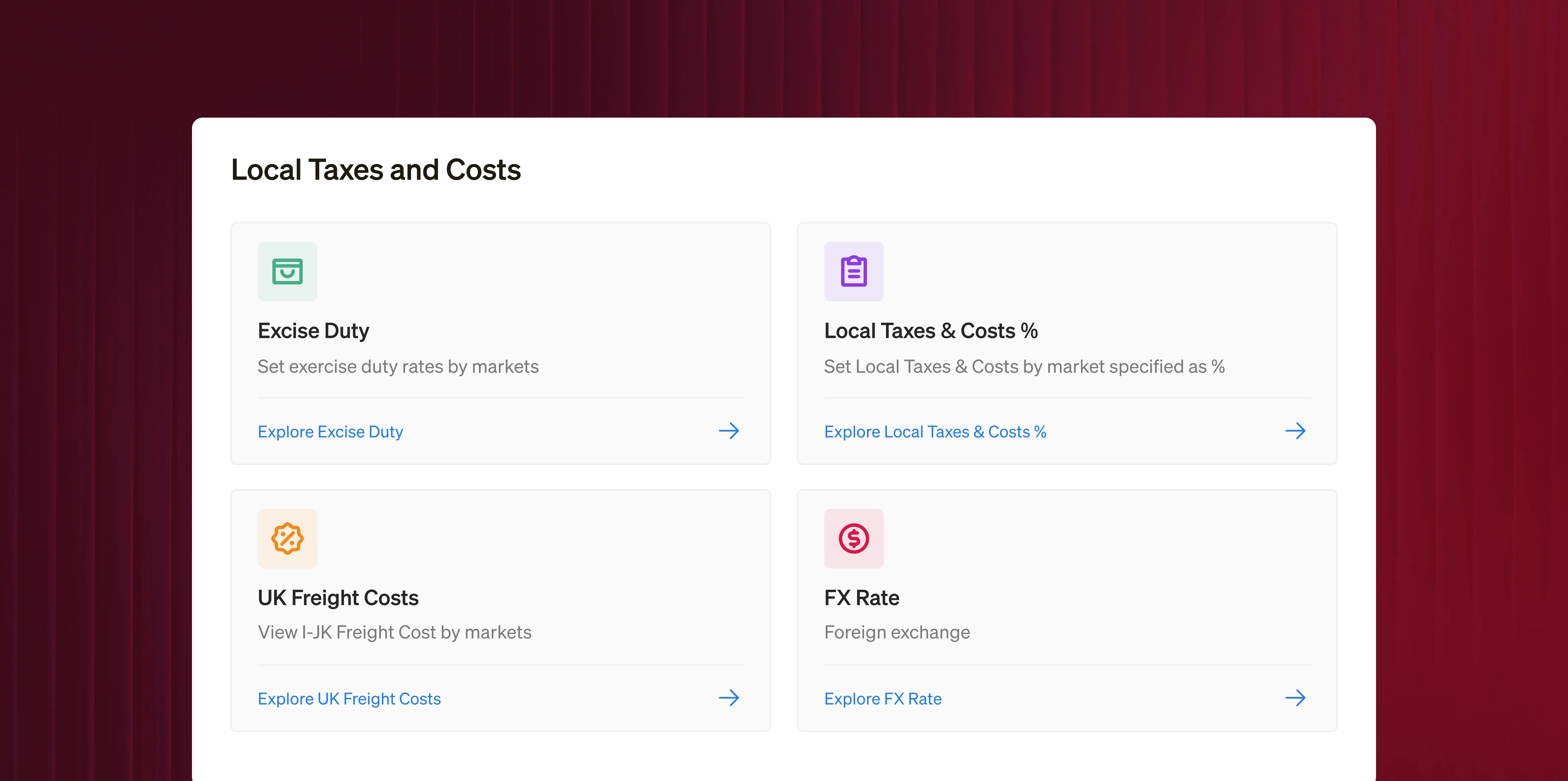Viewport: 1568px width, 781px height.
Task: Click the Local Taxes and Costs heading
Action: pos(376,170)
